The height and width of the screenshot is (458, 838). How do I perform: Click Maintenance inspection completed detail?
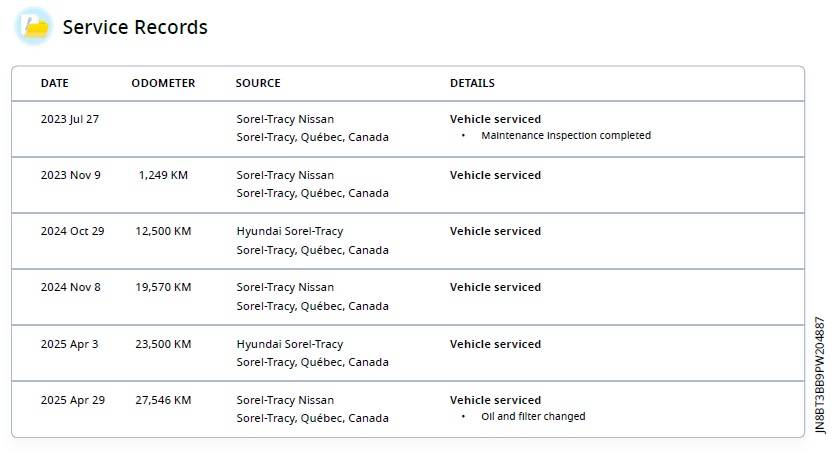[x=566, y=136]
